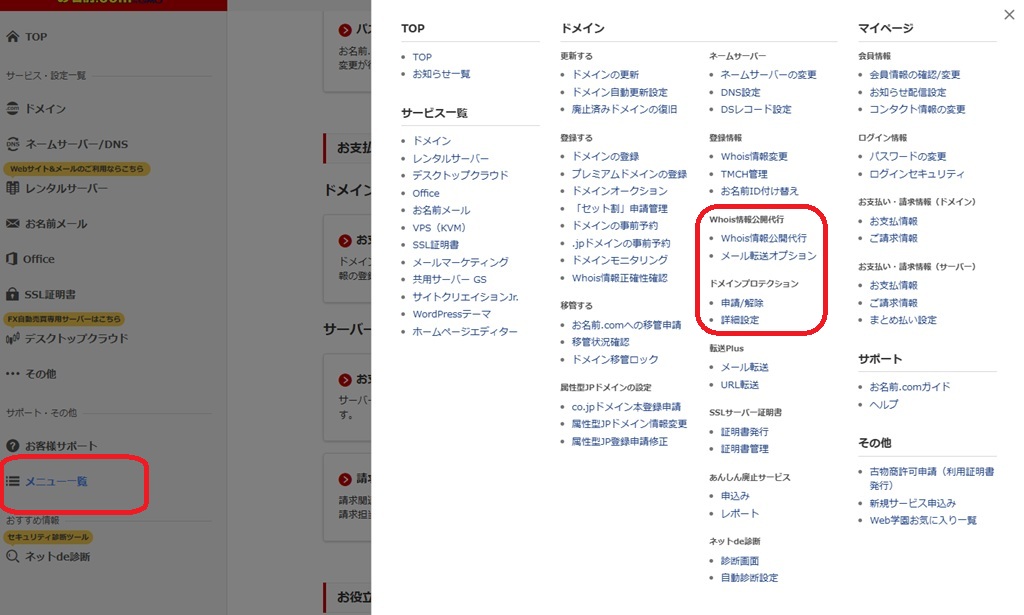Open 申請/解除 under ドメインプロテクション

point(742,302)
